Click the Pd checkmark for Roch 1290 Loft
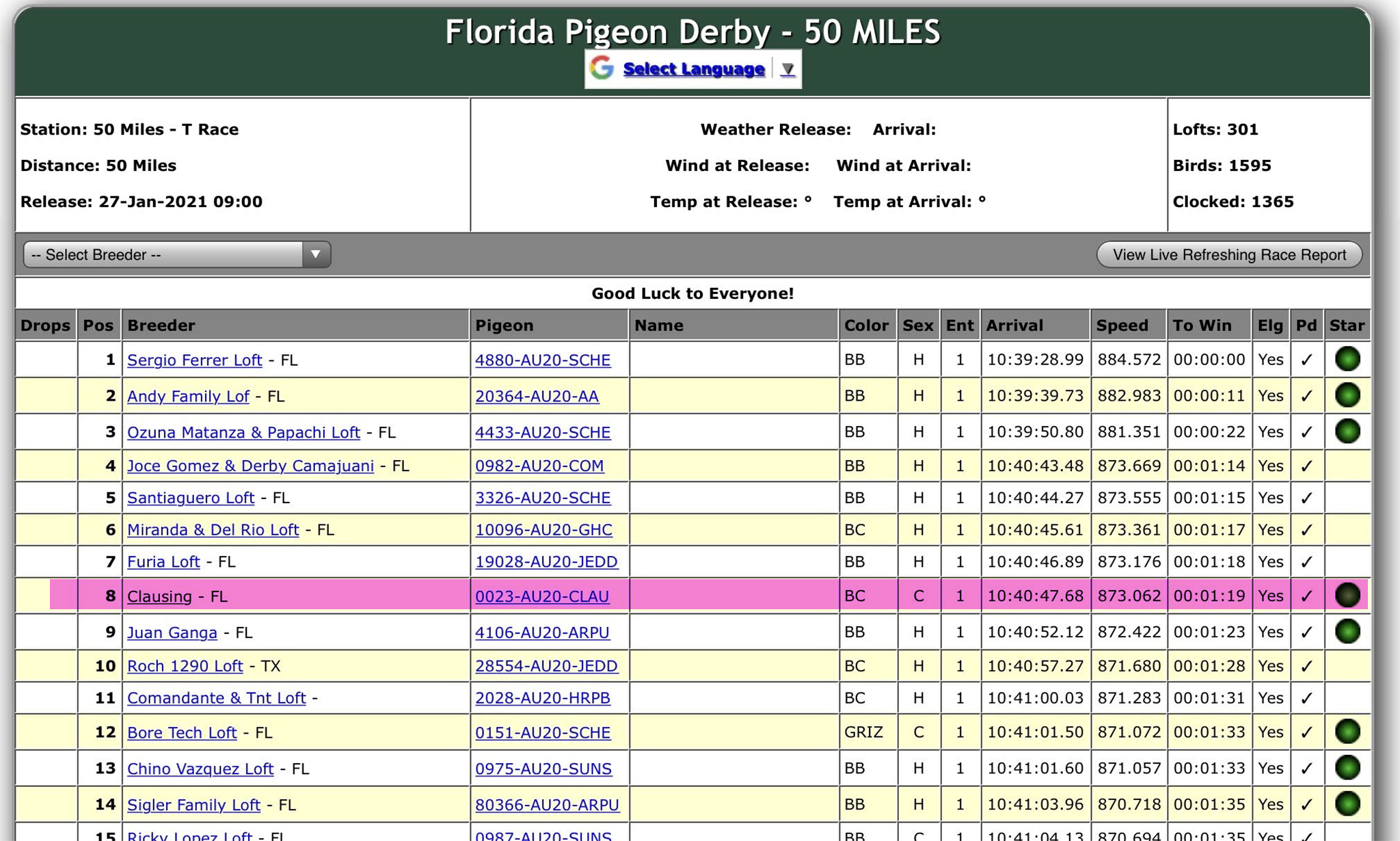 click(1306, 666)
